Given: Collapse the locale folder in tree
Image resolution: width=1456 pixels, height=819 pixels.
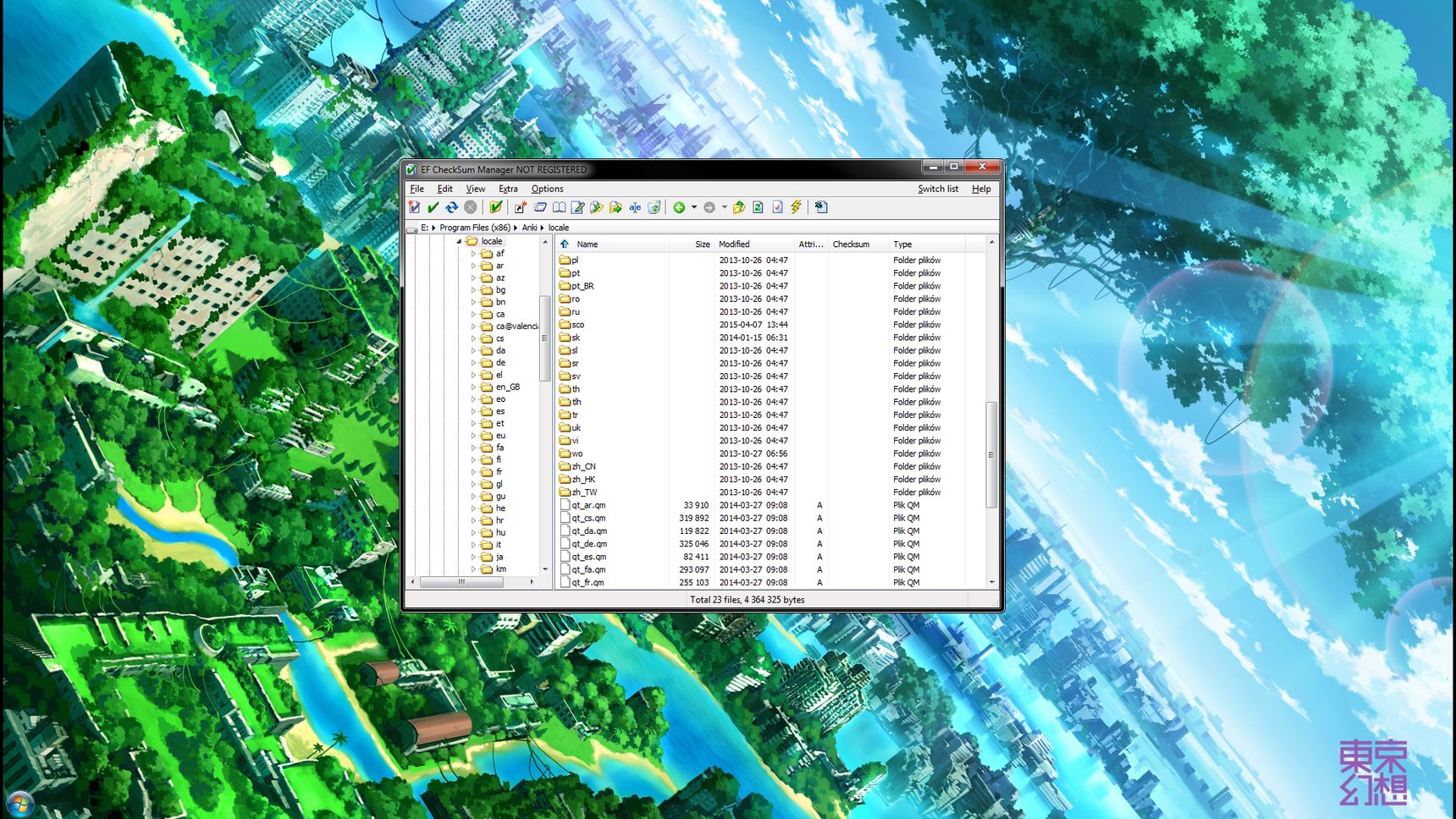Looking at the screenshot, I should (x=460, y=241).
